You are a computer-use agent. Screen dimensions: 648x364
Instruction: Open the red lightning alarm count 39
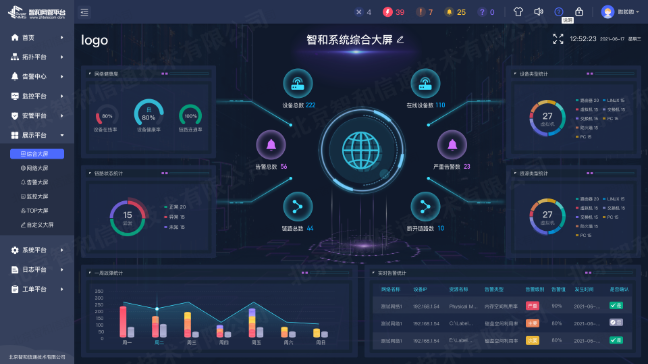[x=393, y=12]
